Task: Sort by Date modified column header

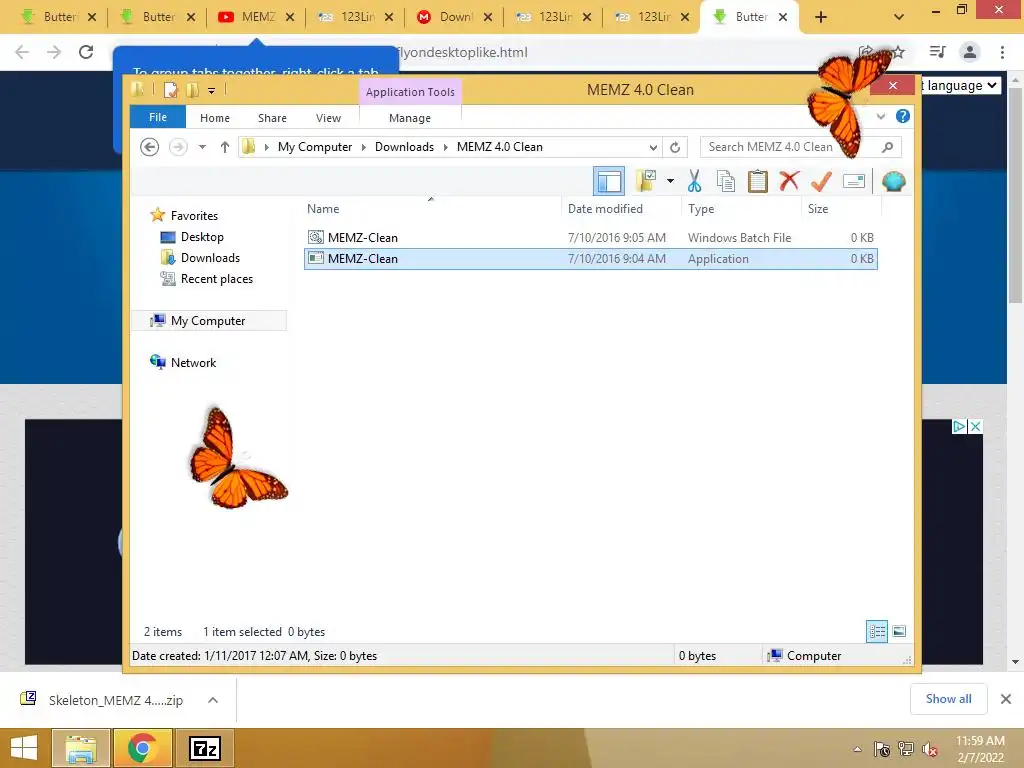Action: (x=620, y=209)
